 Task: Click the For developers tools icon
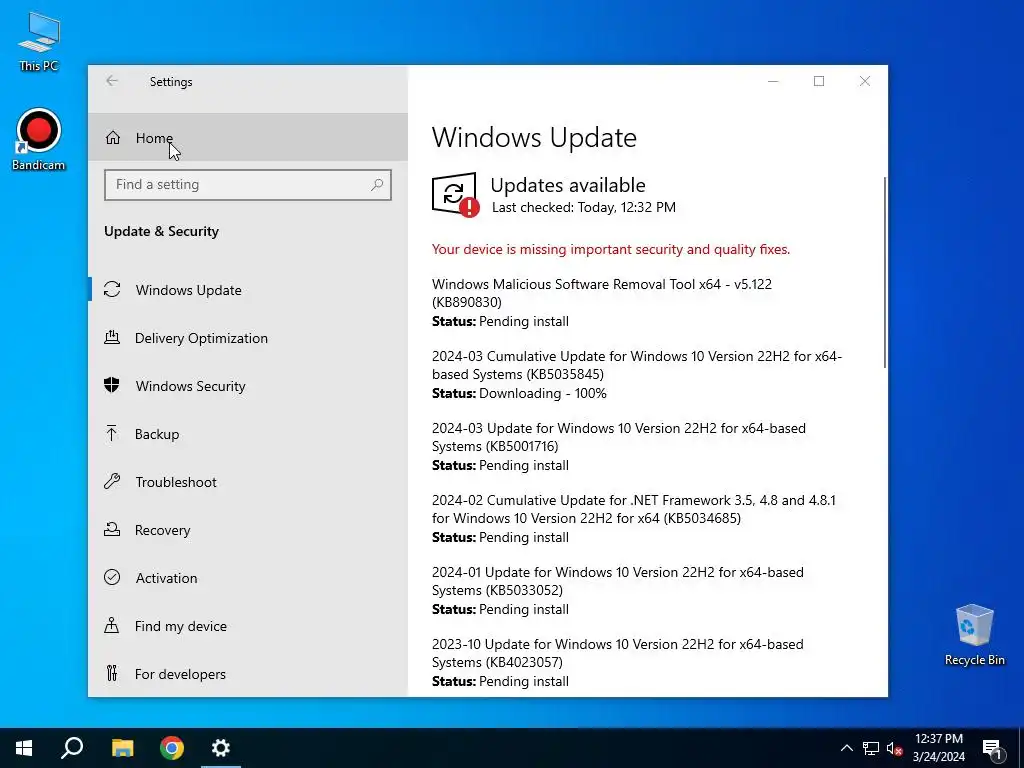112,673
